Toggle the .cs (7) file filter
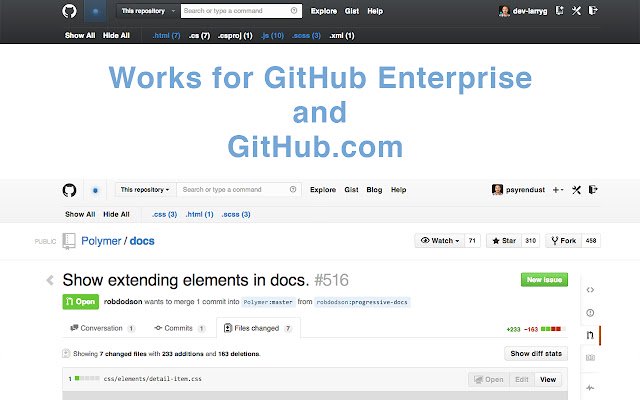 pyautogui.click(x=199, y=36)
